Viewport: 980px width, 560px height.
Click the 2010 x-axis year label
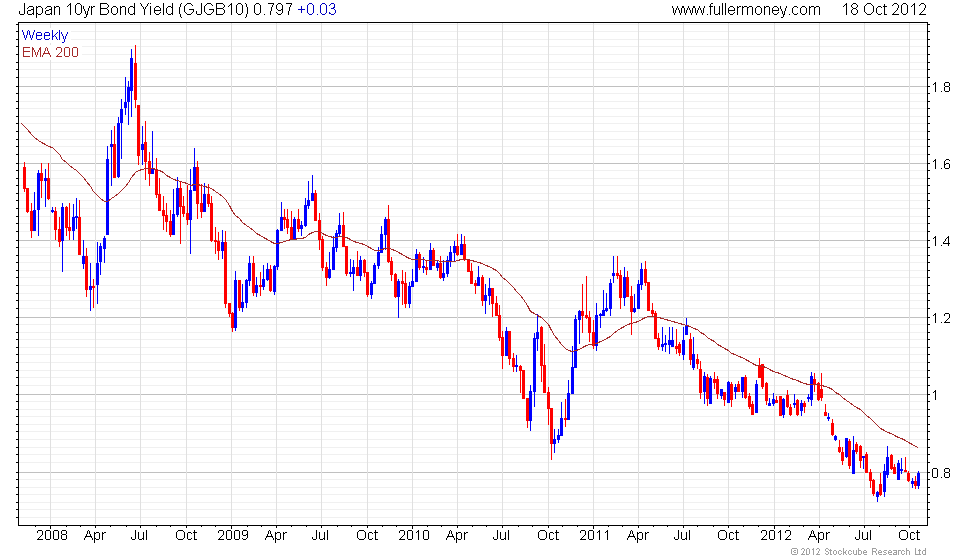tap(414, 535)
